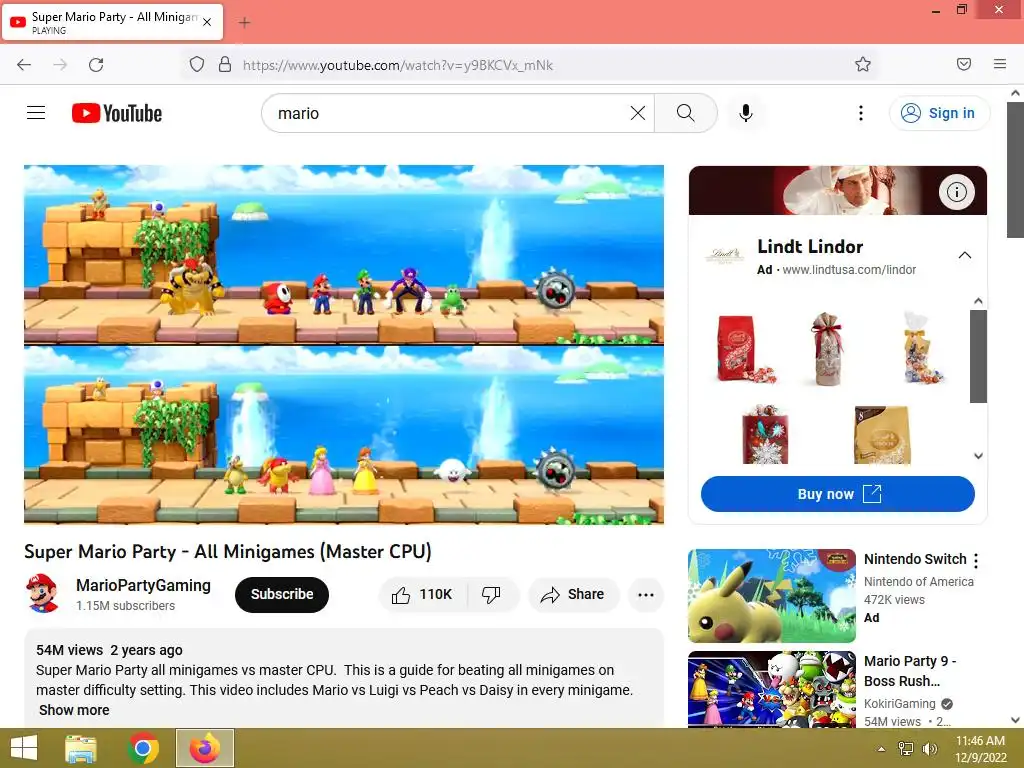The image size is (1024, 768).
Task: Open Windows Start menu
Action: point(24,748)
